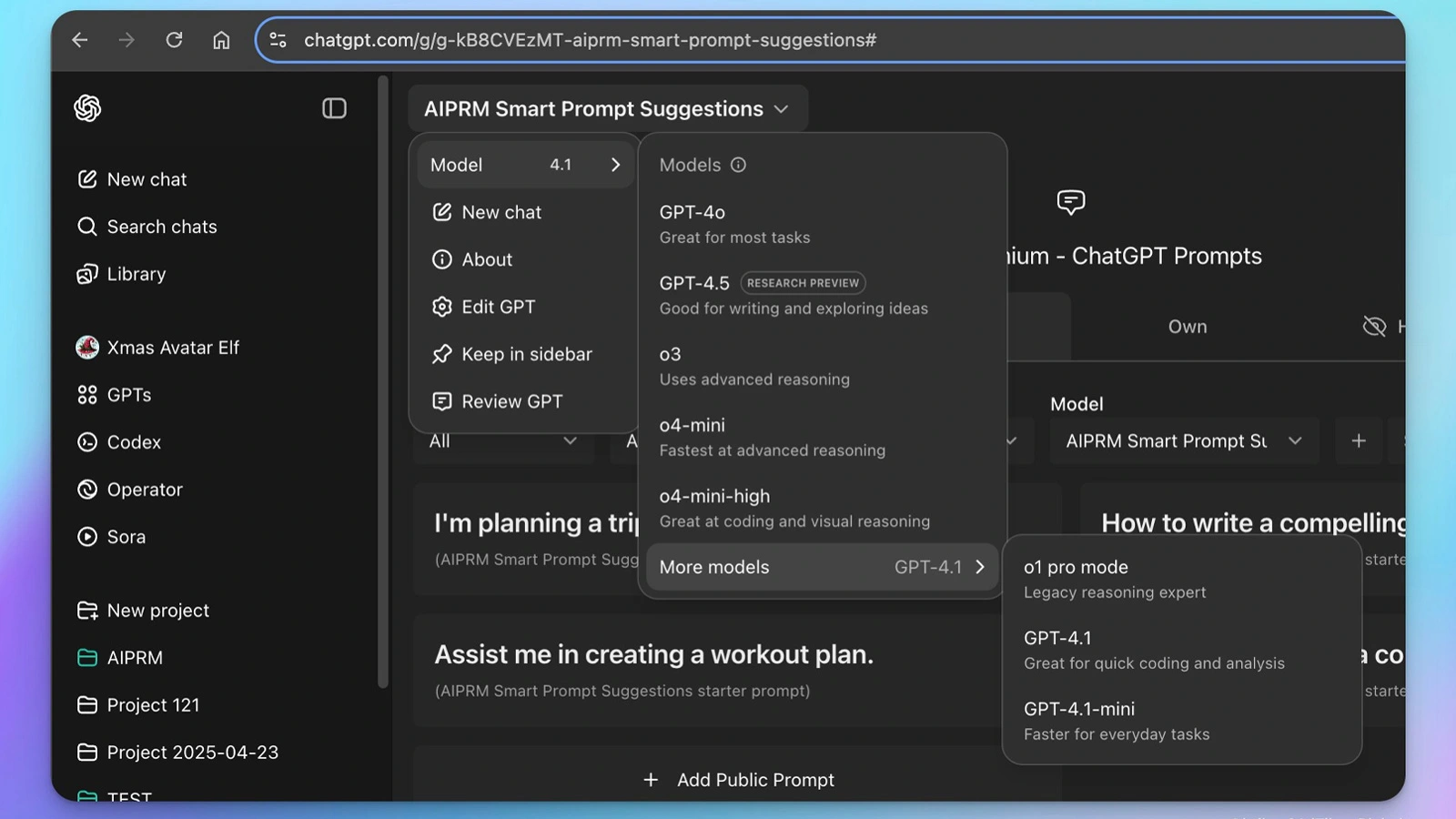Choose o3 advanced reasoning model
The width and height of the screenshot is (1456, 819).
[822, 366]
